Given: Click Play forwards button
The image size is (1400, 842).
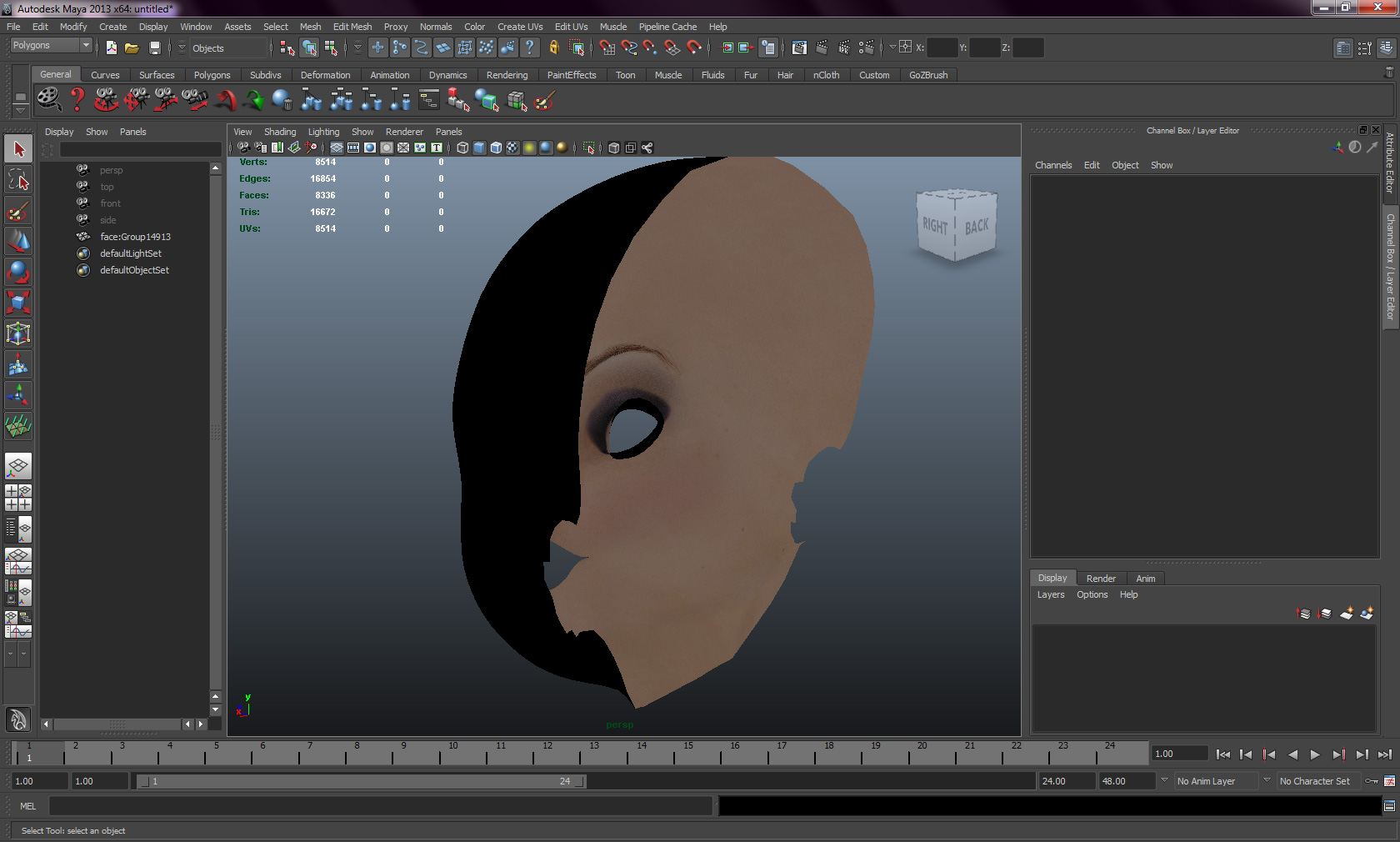Looking at the screenshot, I should pyautogui.click(x=1315, y=754).
